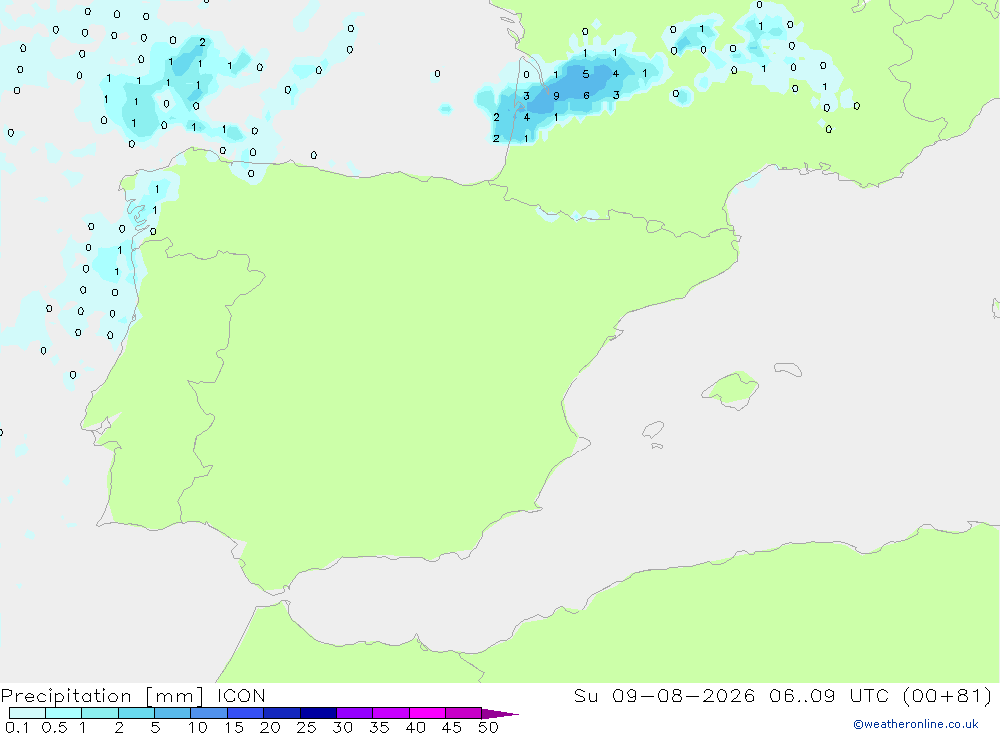The height and width of the screenshot is (733, 1000).
Task: Click the Menorca island outline
Action: pos(788,369)
